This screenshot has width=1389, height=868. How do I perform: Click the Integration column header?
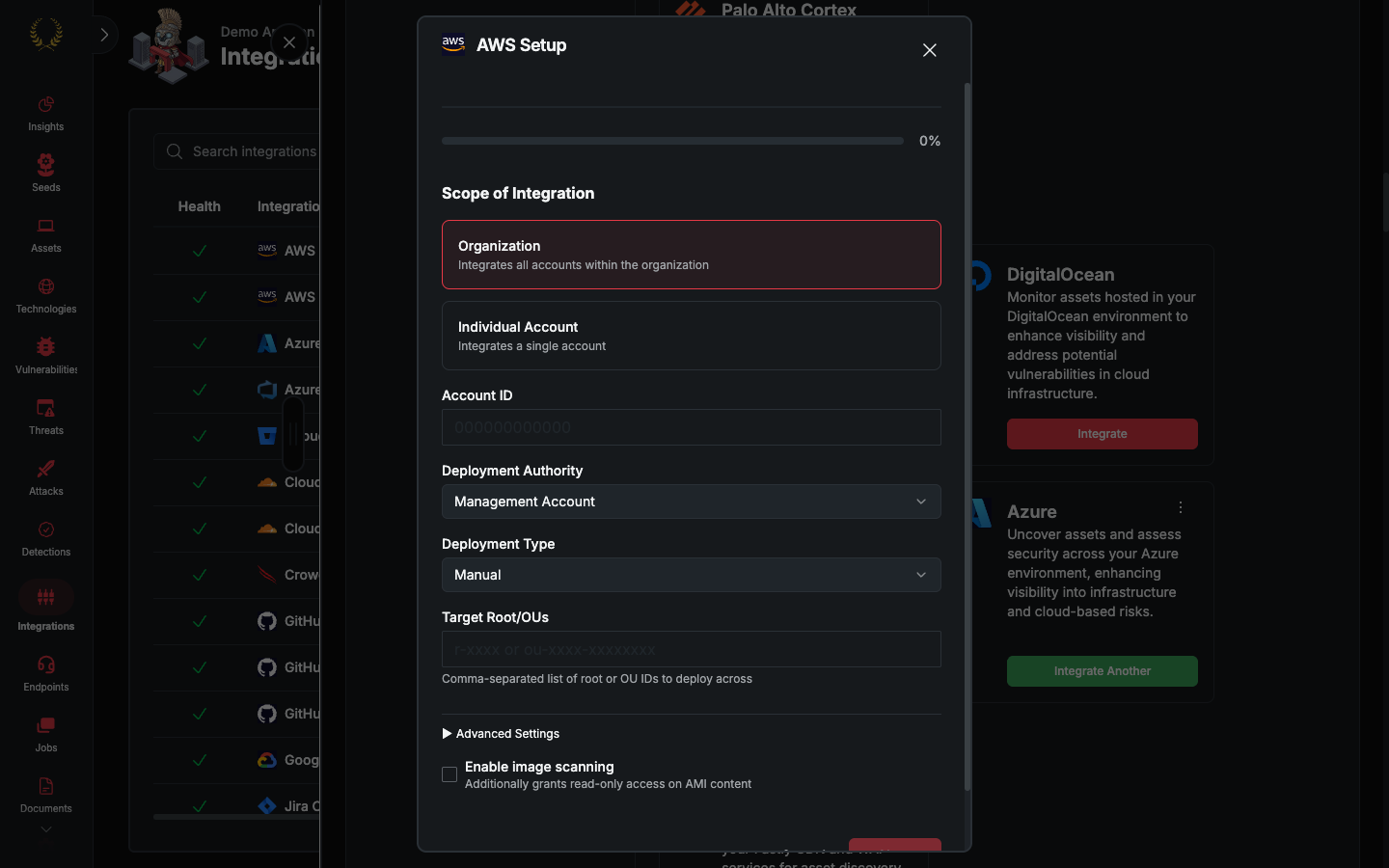pyautogui.click(x=287, y=206)
